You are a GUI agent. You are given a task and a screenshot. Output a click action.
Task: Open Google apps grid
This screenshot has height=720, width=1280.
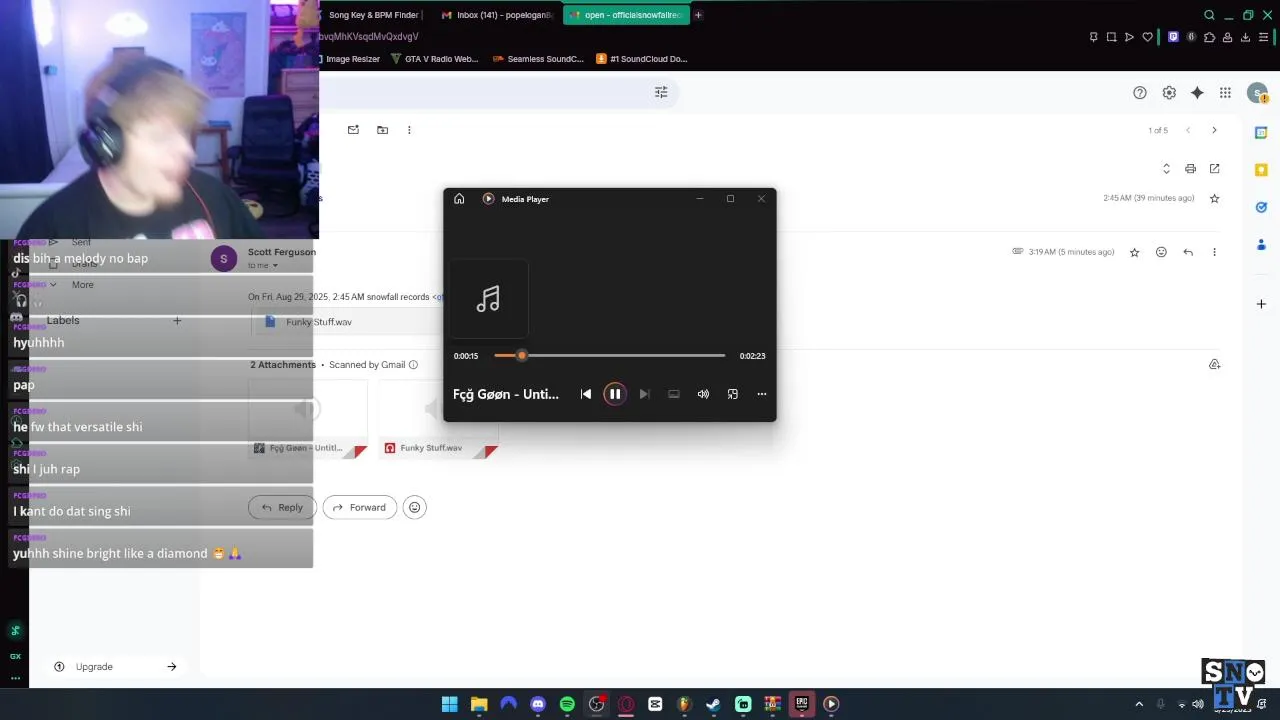1225,93
